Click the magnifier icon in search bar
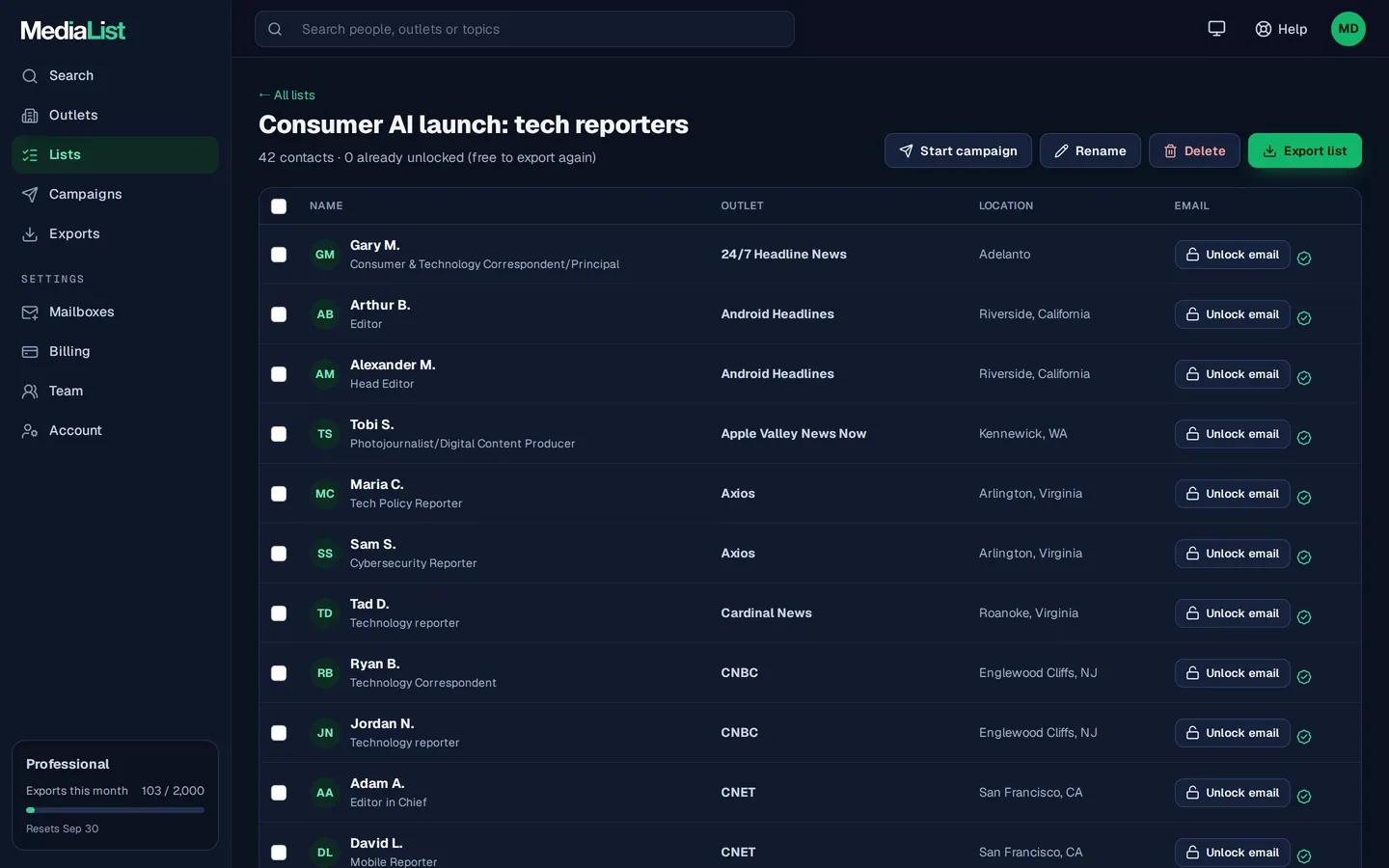The width and height of the screenshot is (1389, 868). (275, 29)
